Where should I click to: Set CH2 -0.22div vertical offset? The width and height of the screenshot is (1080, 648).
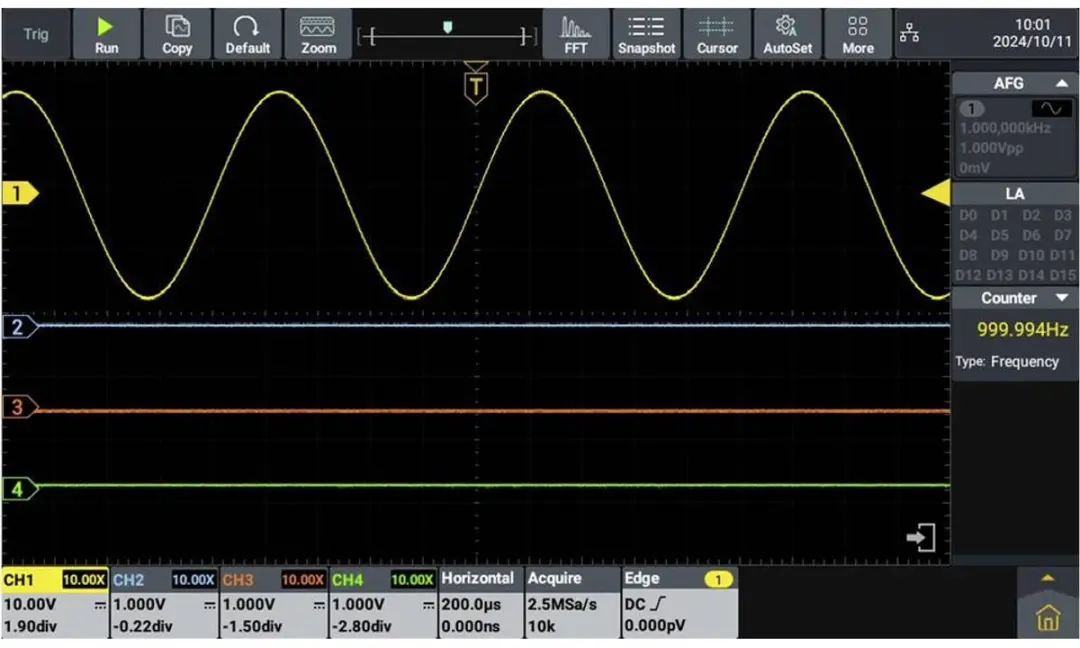[143, 627]
